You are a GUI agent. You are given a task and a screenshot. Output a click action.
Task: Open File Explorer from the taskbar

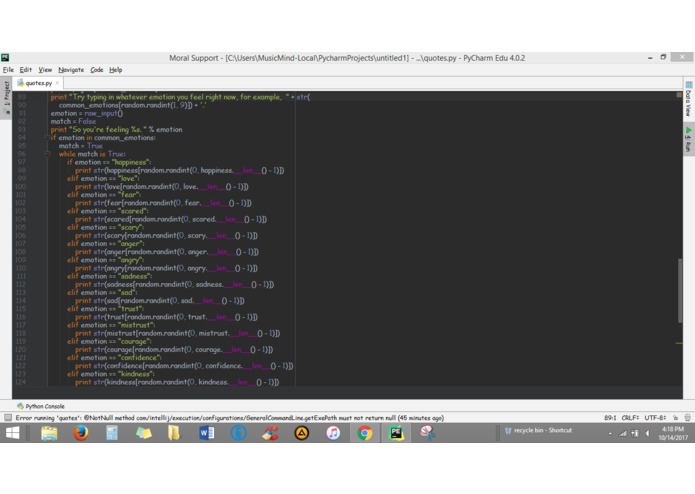click(x=49, y=433)
